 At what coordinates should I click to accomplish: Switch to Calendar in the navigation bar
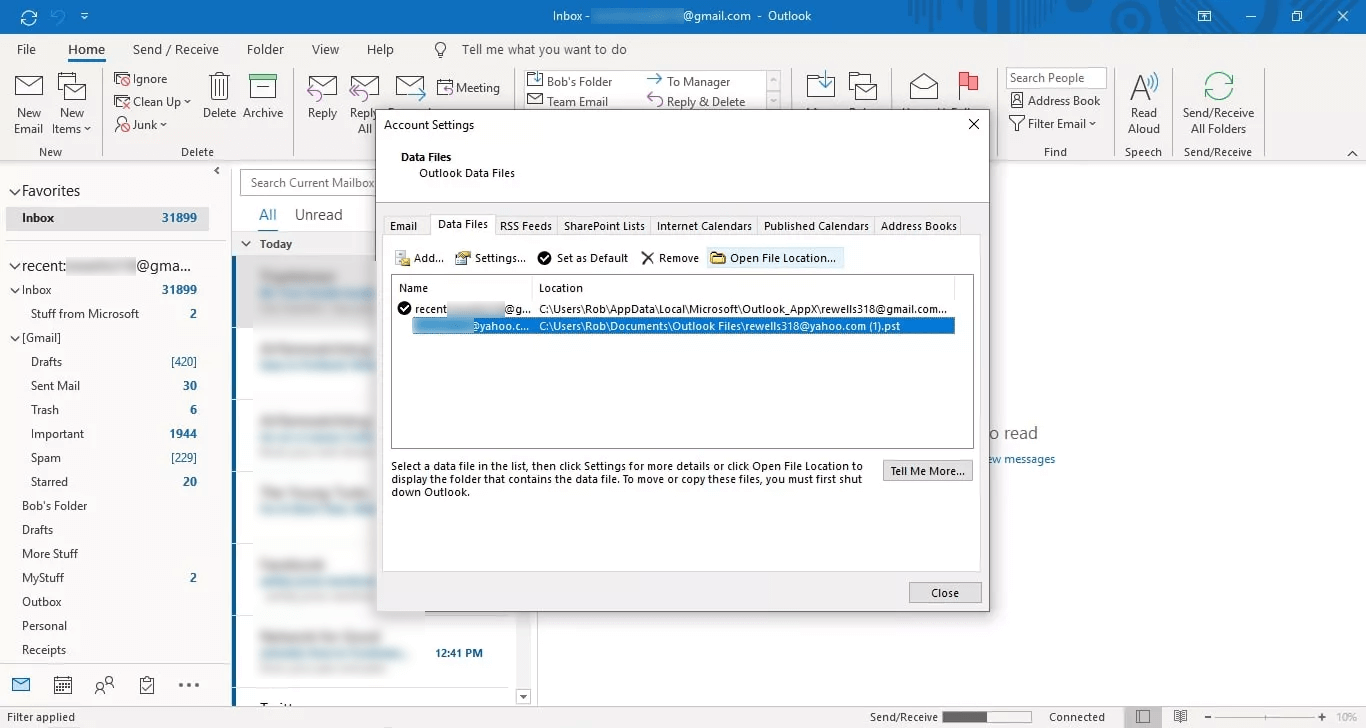click(x=62, y=685)
